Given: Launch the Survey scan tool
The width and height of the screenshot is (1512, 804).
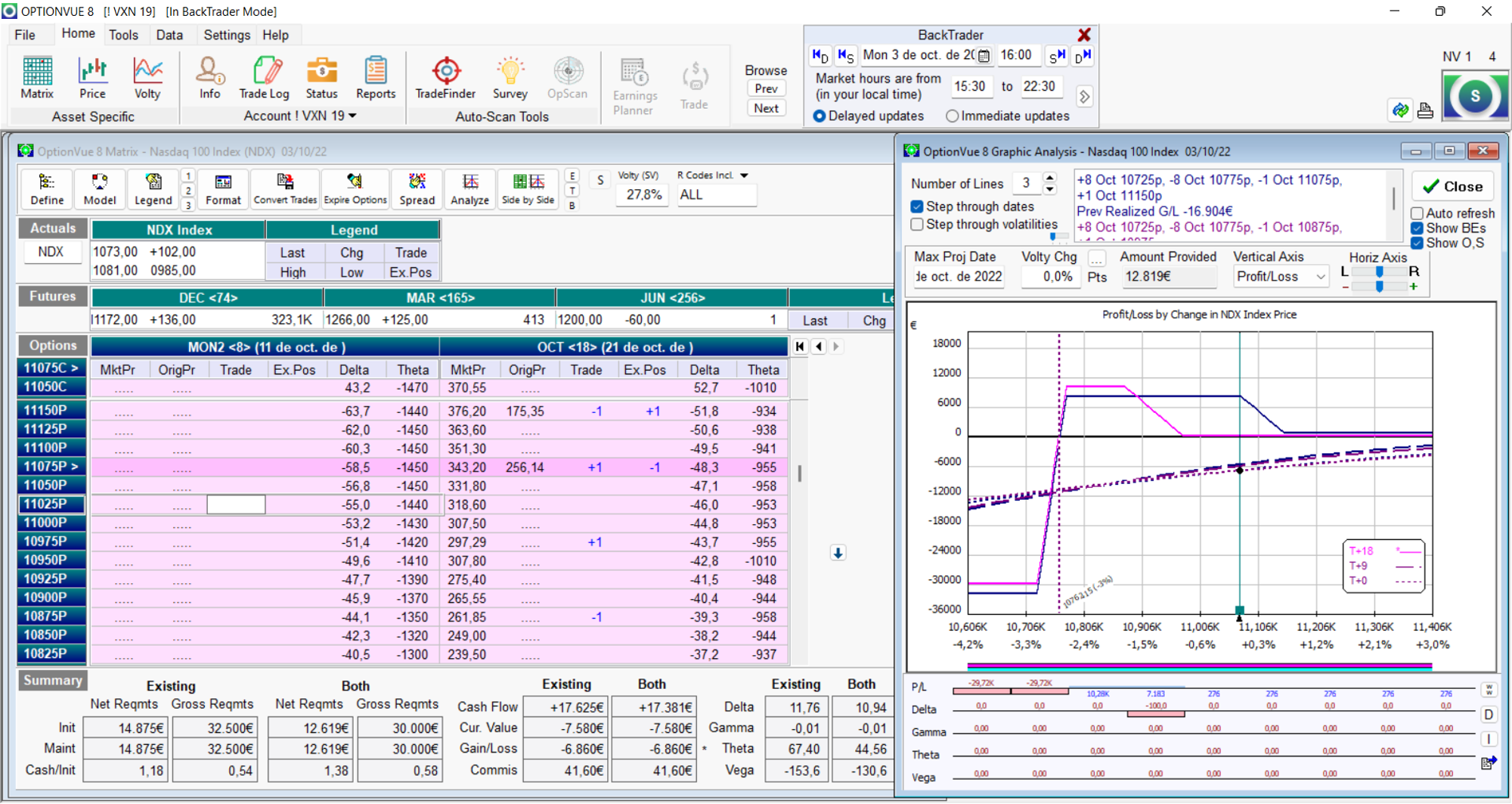Looking at the screenshot, I should point(510,78).
